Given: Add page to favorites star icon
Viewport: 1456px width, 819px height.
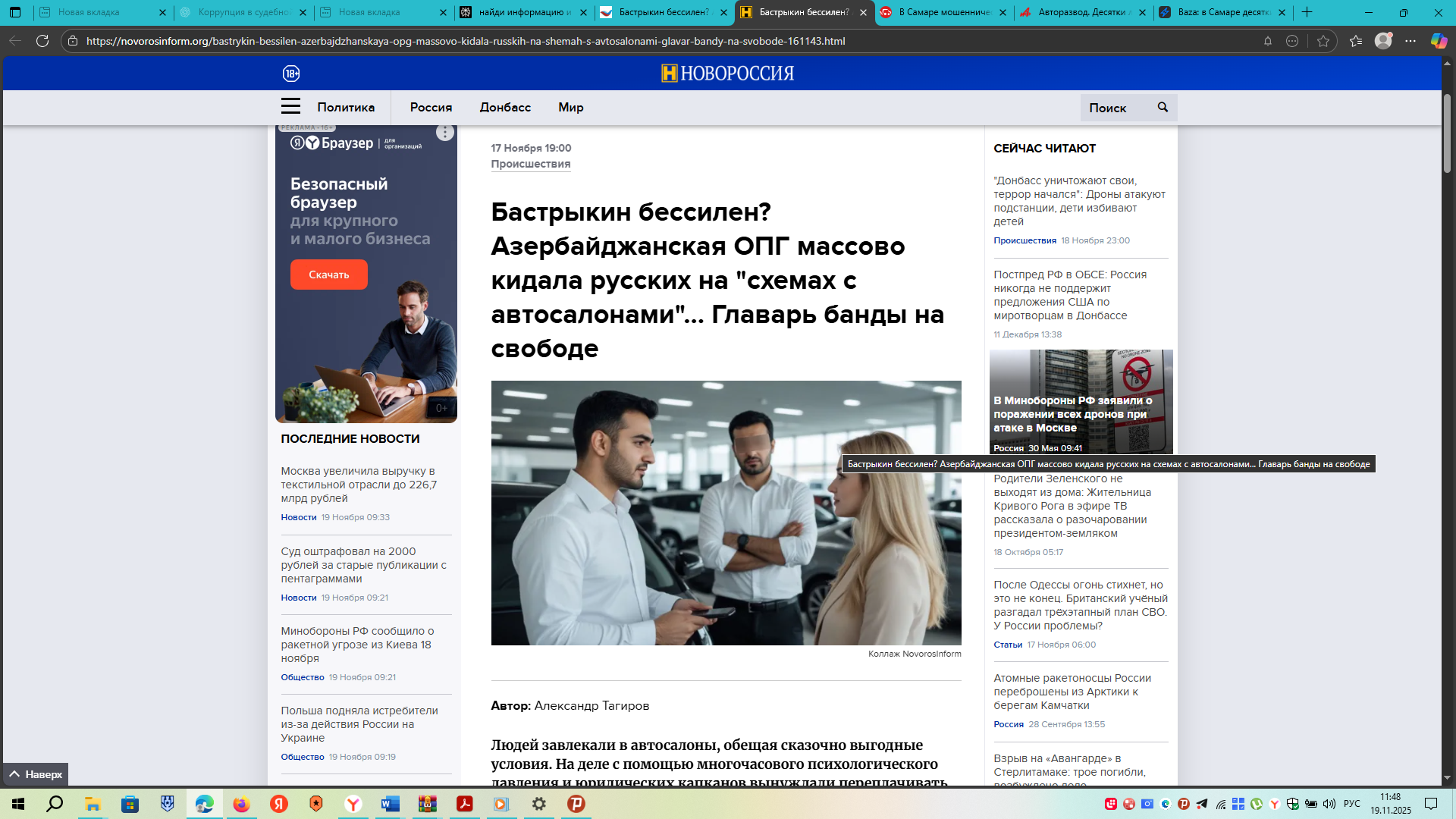Looking at the screenshot, I should [x=1323, y=41].
